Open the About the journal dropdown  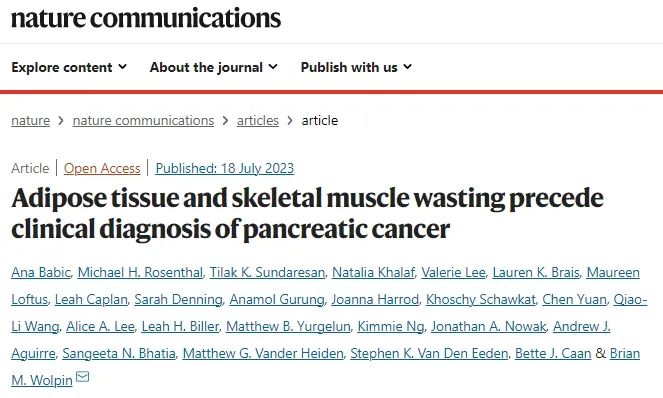(214, 67)
